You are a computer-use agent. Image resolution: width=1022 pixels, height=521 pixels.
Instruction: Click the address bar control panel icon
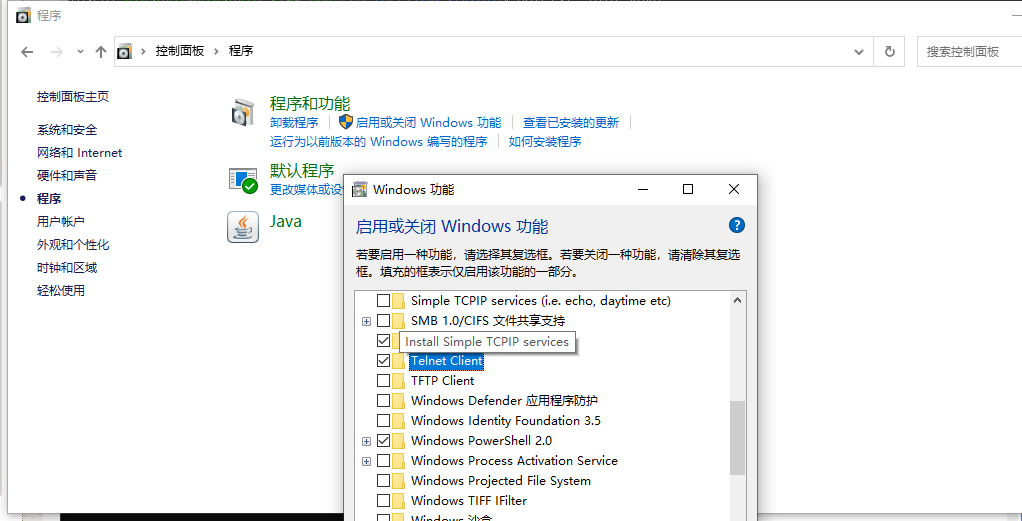(124, 52)
